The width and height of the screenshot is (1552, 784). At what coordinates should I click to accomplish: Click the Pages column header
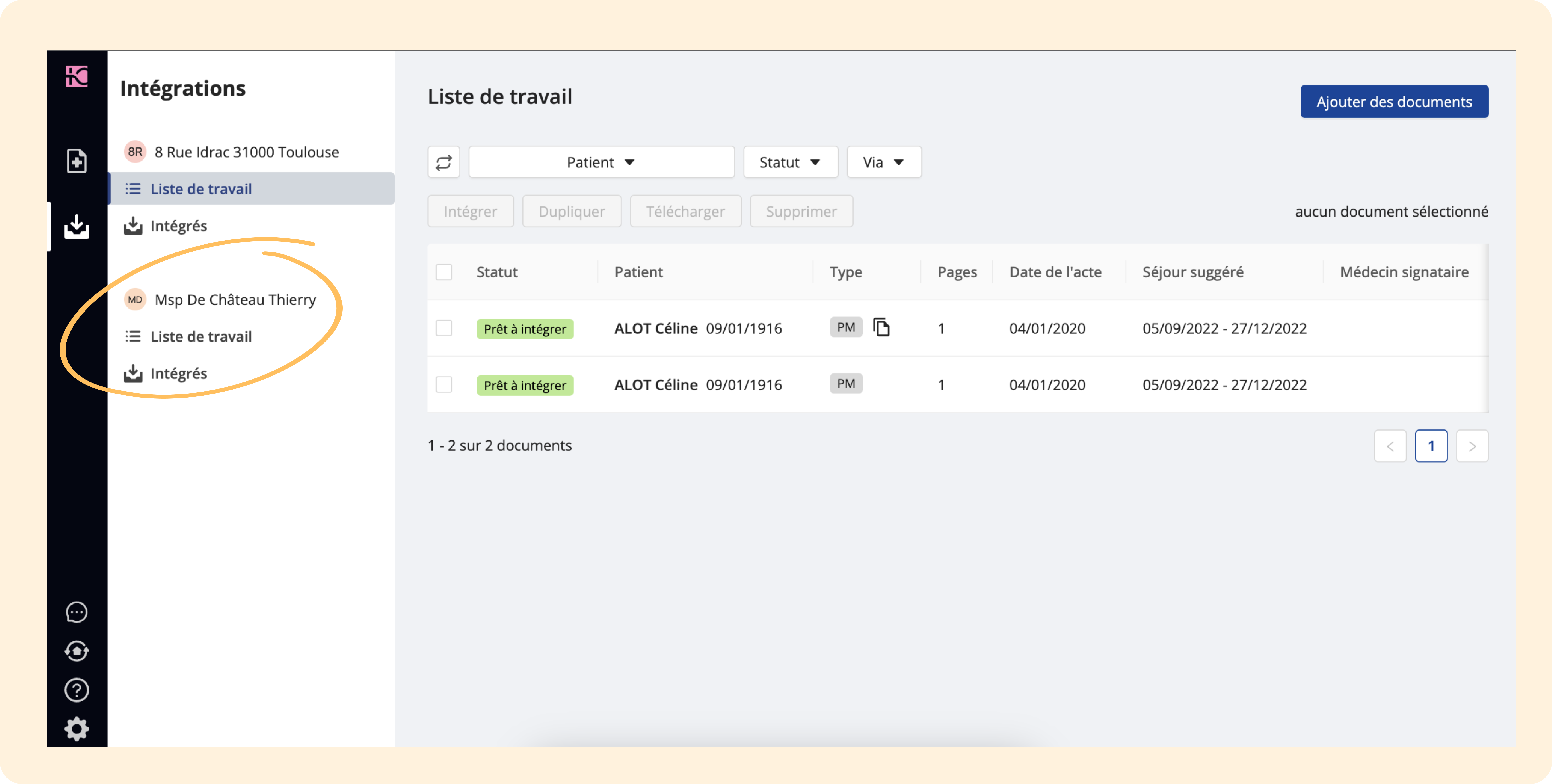coord(957,272)
